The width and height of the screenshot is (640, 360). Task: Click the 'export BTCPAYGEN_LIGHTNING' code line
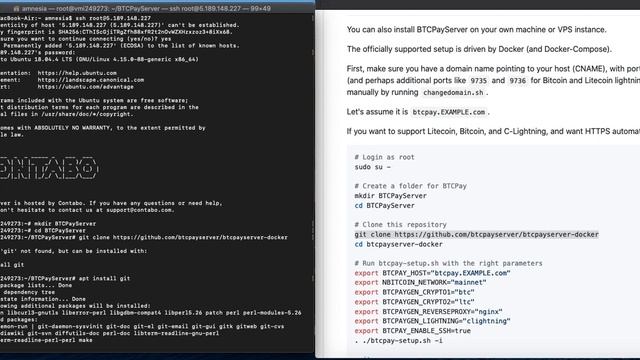433,321
